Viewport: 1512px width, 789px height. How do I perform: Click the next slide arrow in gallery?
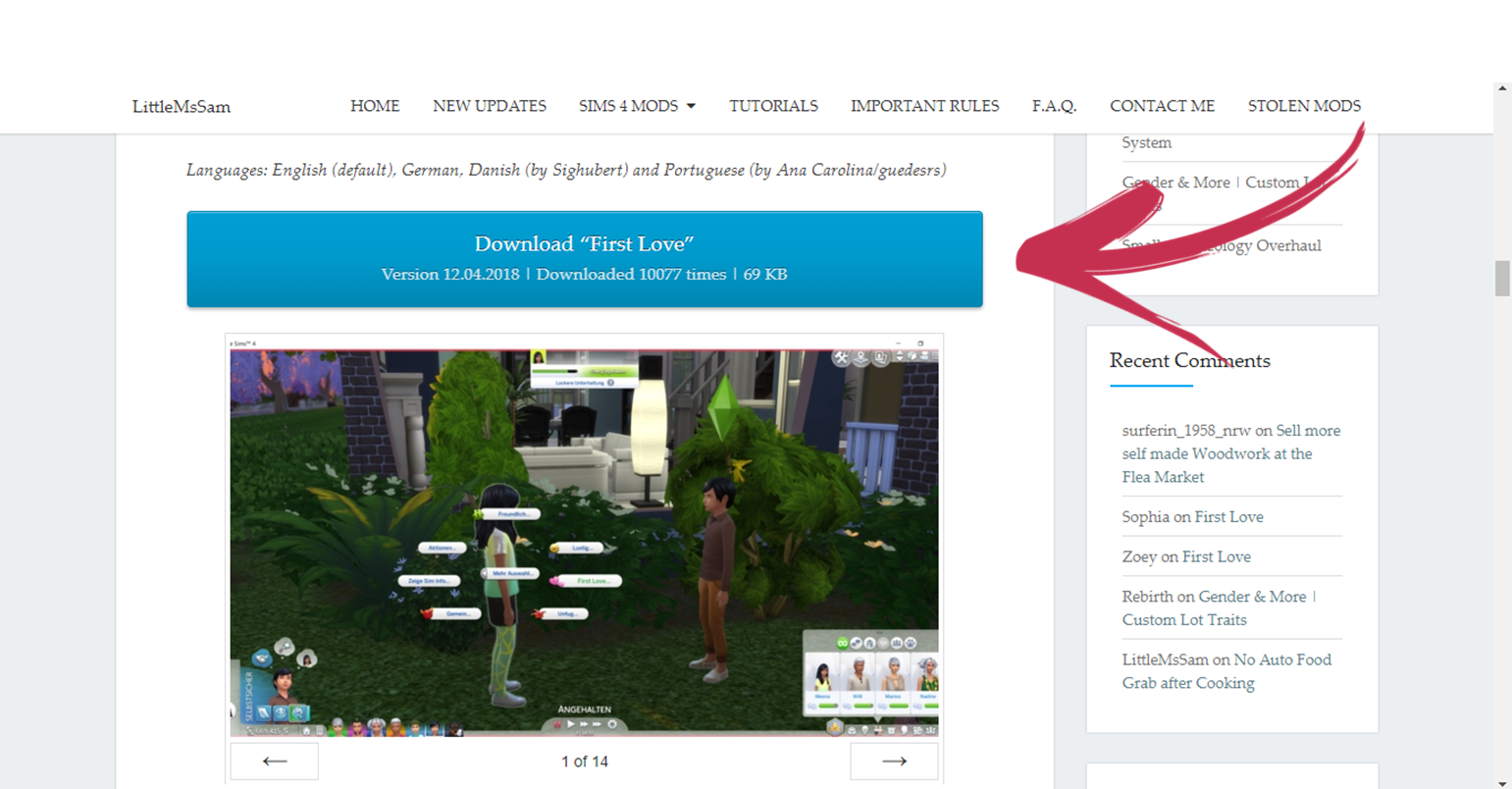pyautogui.click(x=893, y=761)
